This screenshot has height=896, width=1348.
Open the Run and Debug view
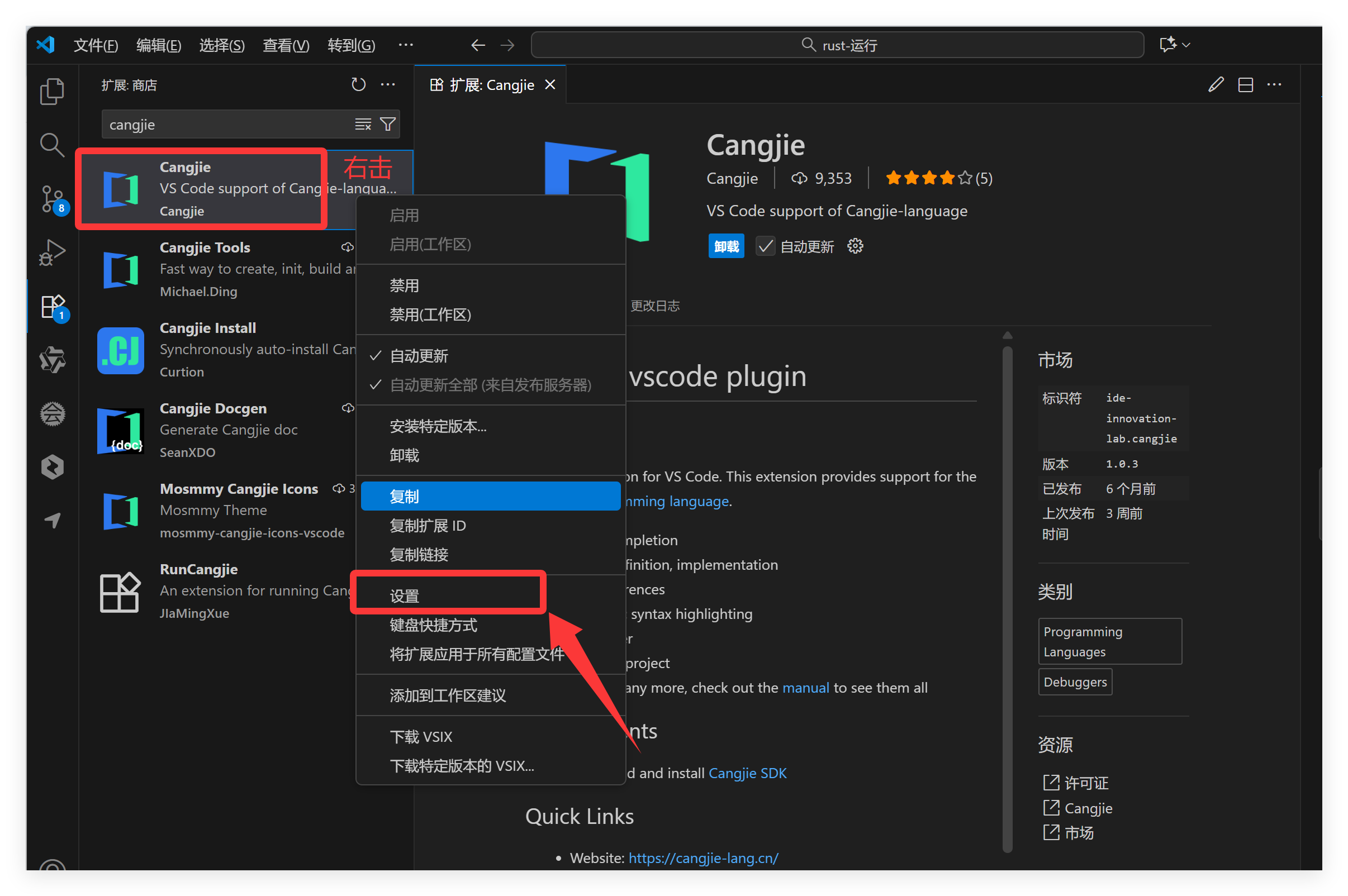[x=52, y=252]
